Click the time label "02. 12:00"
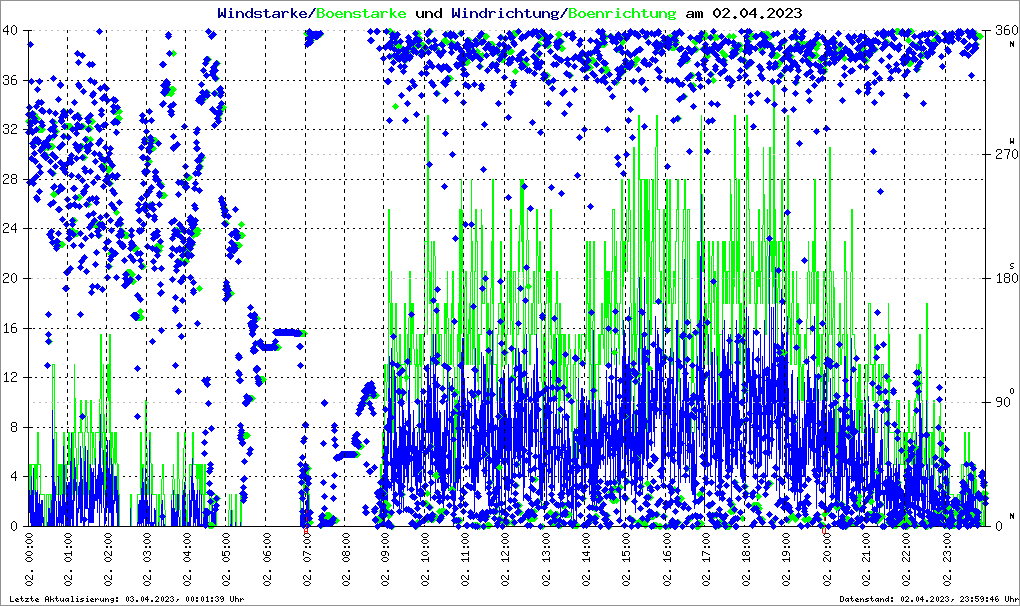The width and height of the screenshot is (1020, 606). (505, 559)
